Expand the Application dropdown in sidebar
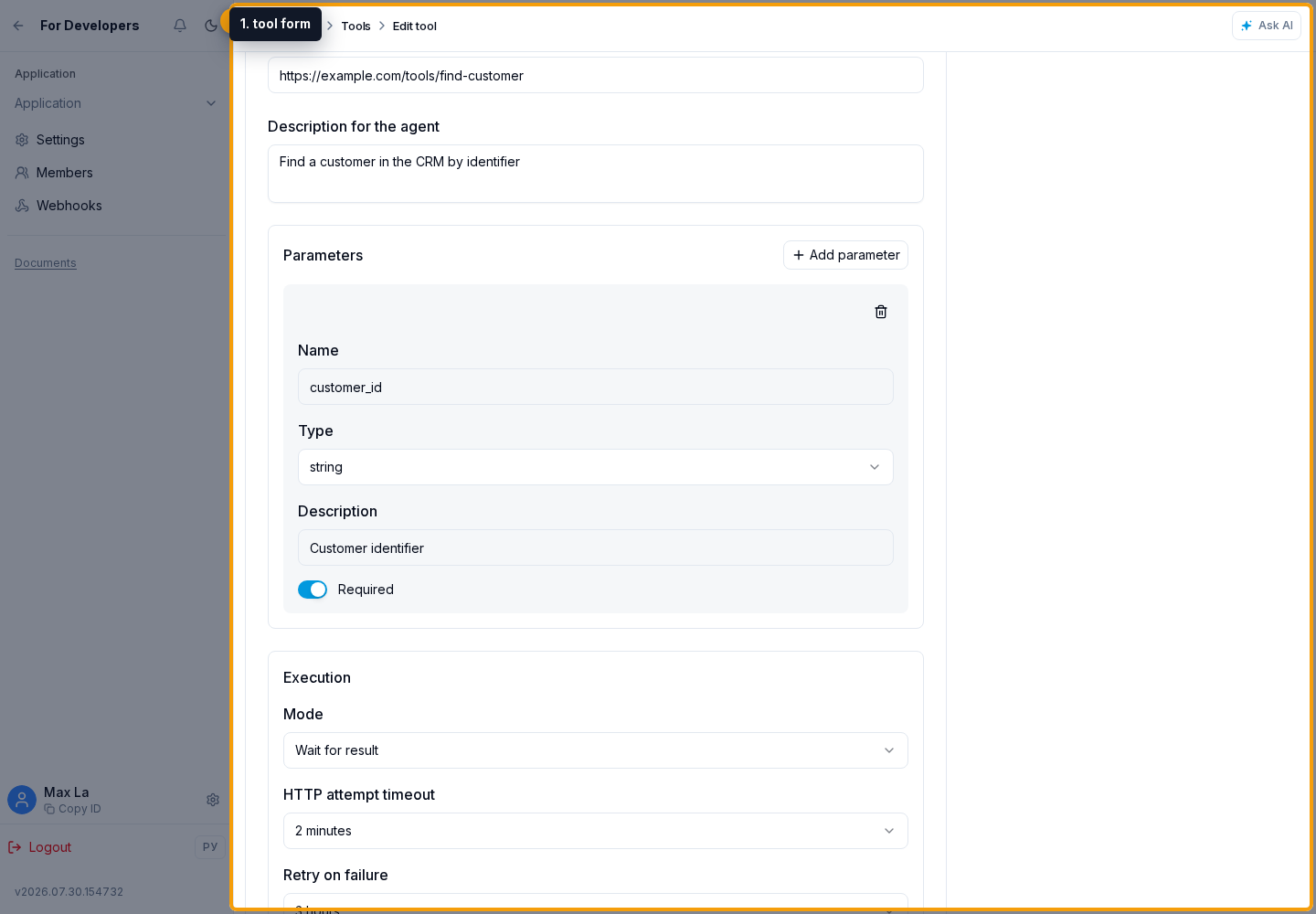 115,103
